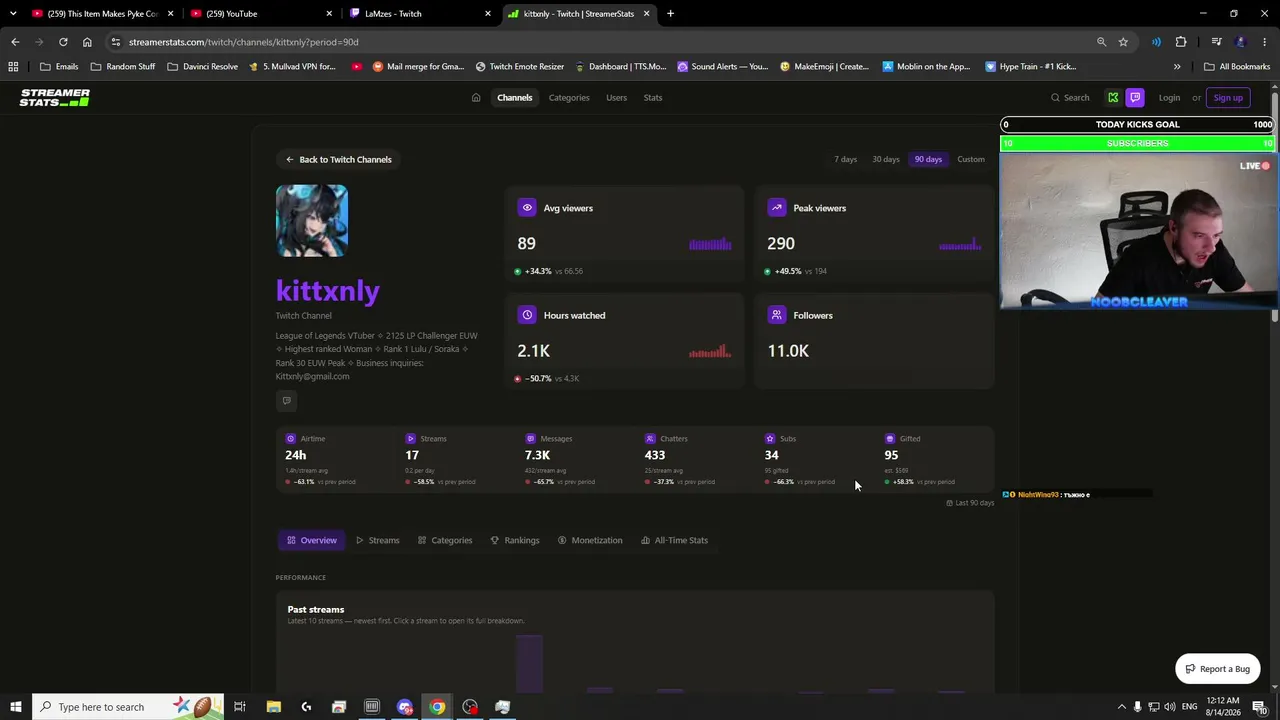
Task: Focus the browser address bar
Action: coord(600,42)
